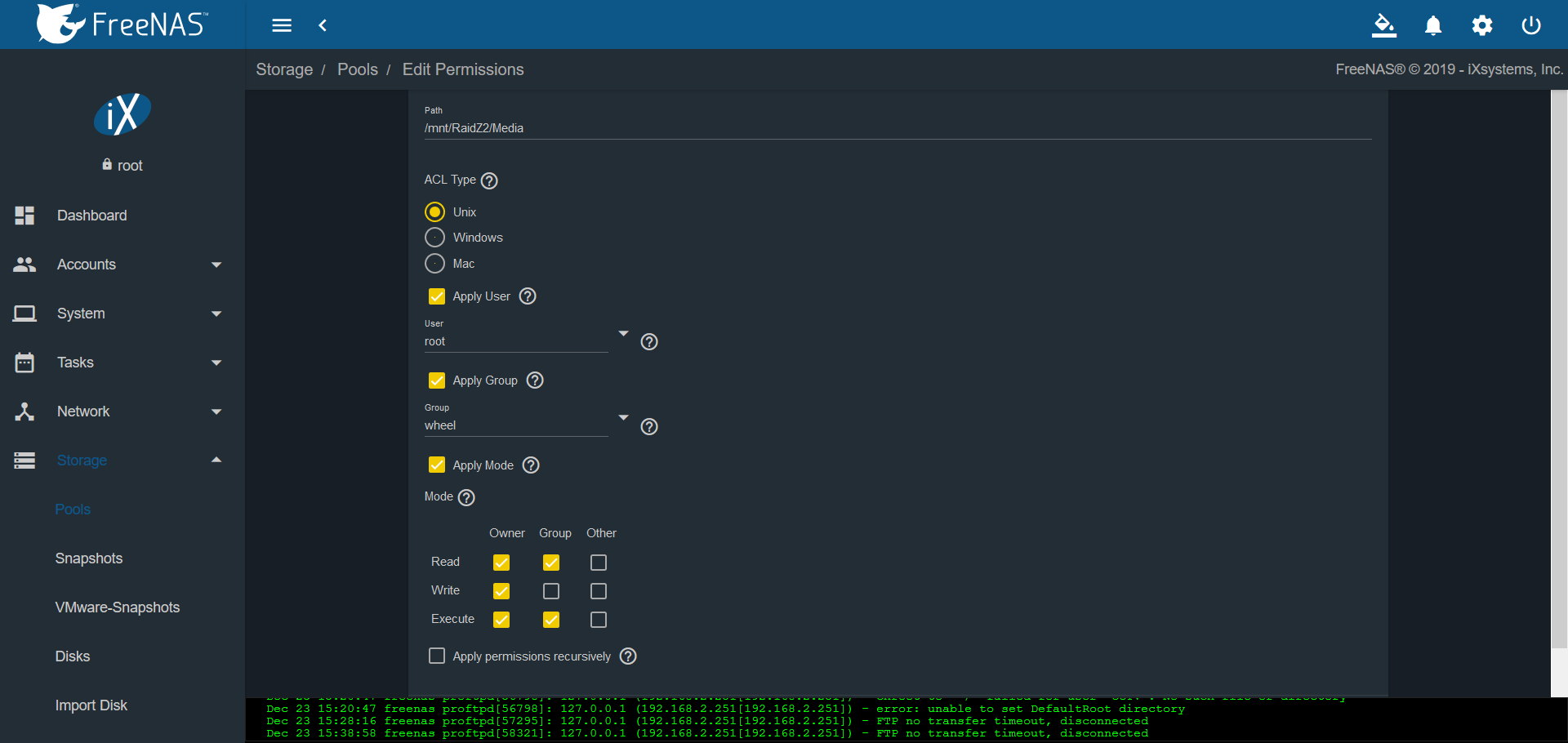This screenshot has height=743, width=1568.
Task: Click the power icon
Action: click(1531, 25)
